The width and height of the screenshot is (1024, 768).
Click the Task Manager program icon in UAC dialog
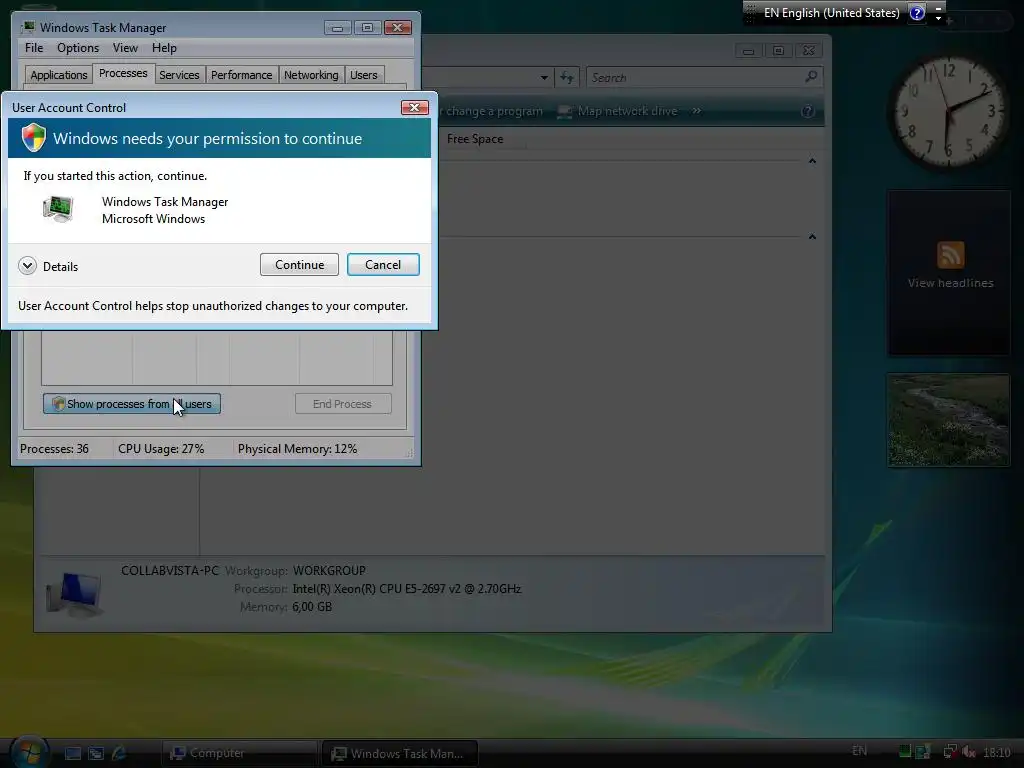tap(58, 209)
